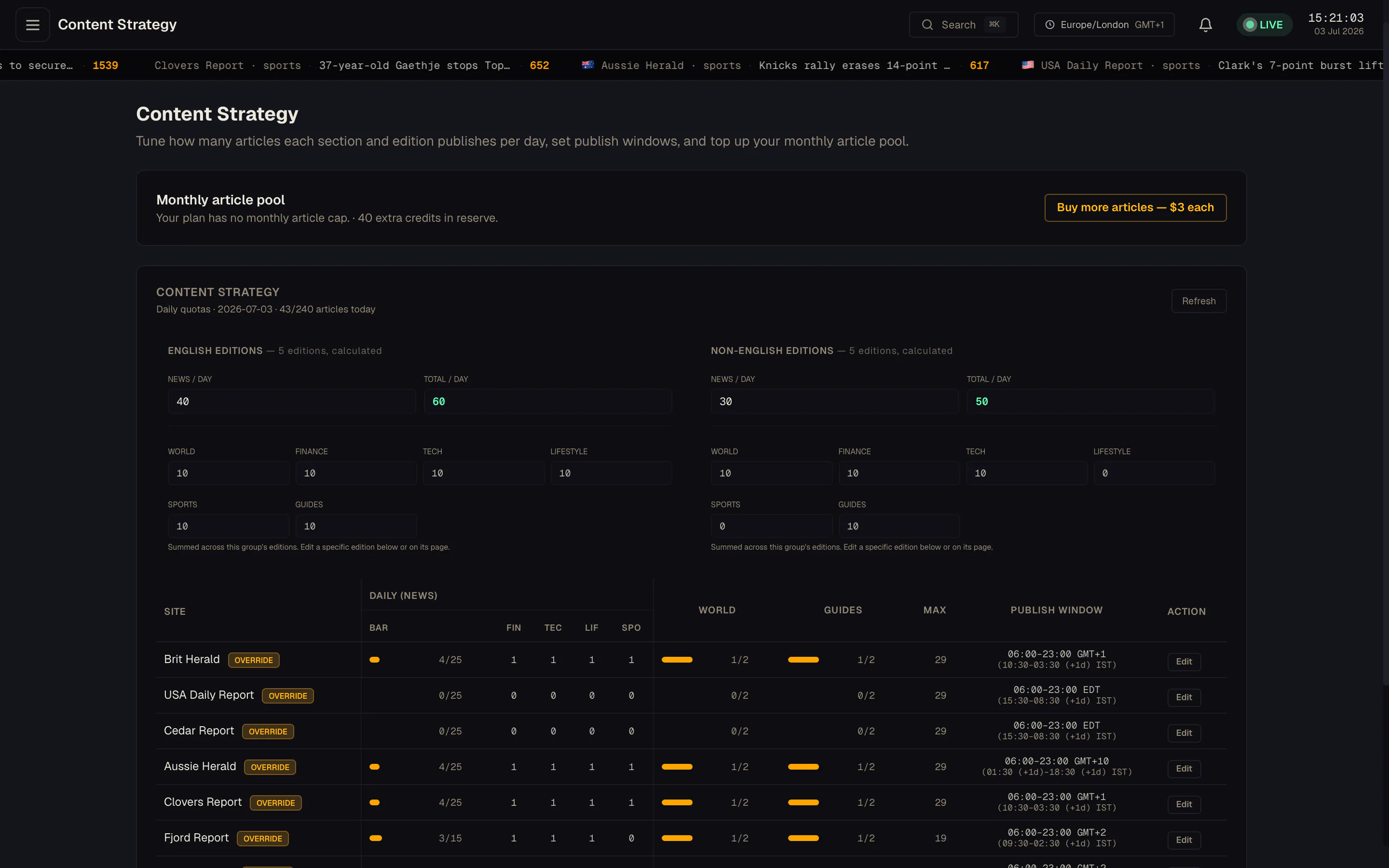
Task: Select the Fjord Report site name
Action: point(196,838)
